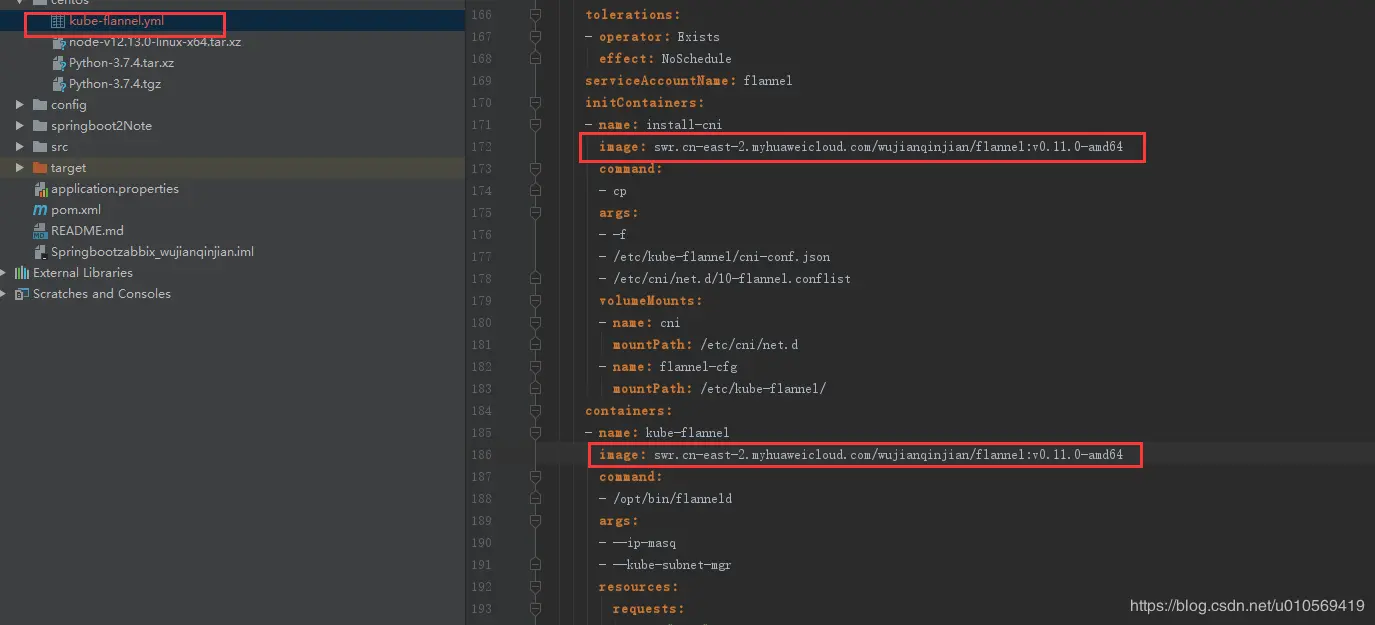Image resolution: width=1375 pixels, height=625 pixels.
Task: Fold the args block on line 189
Action: coord(536,521)
